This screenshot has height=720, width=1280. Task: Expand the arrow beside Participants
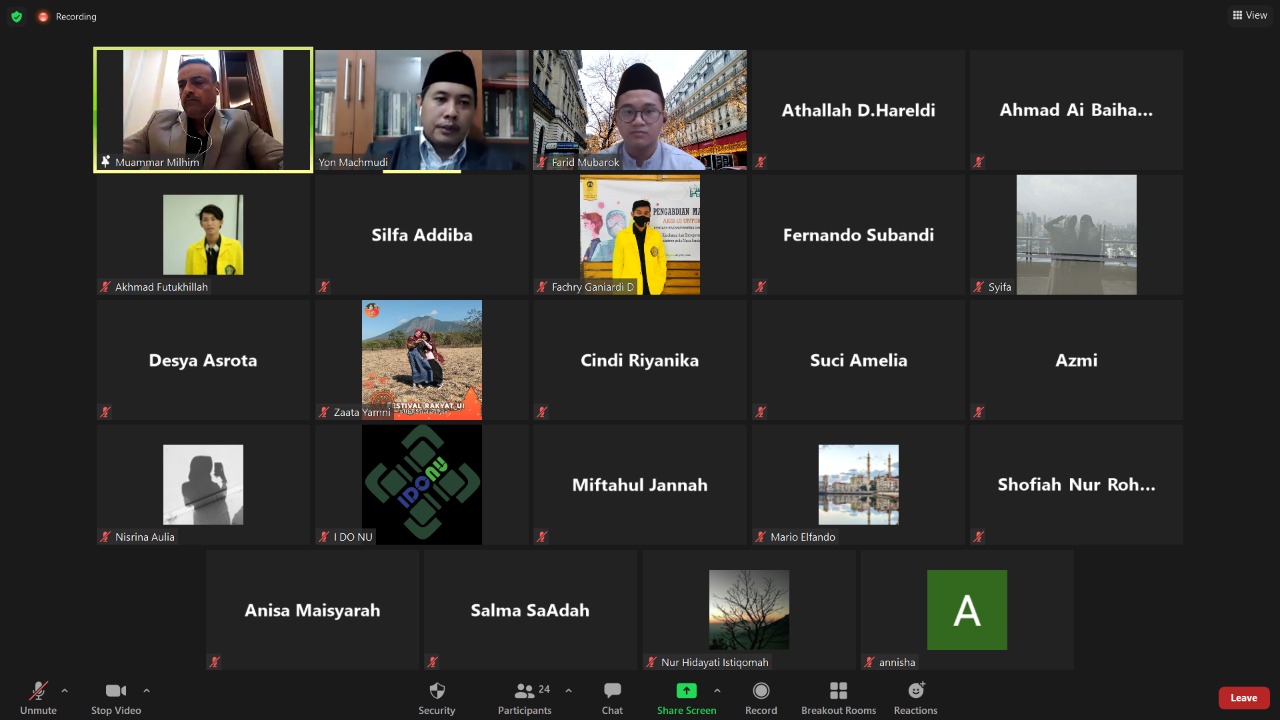tap(568, 690)
